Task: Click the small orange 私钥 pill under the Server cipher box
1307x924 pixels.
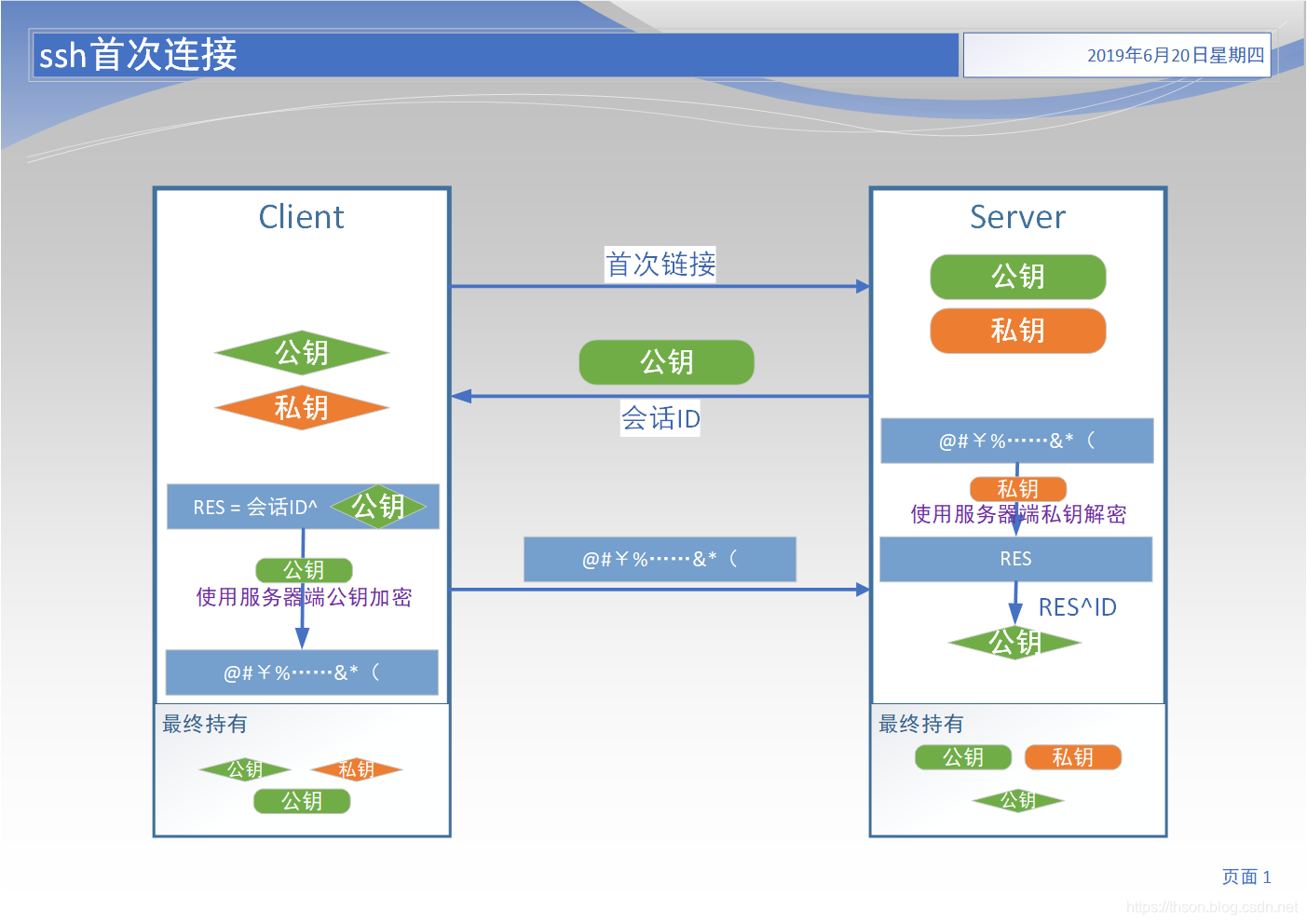Action: [x=1018, y=489]
